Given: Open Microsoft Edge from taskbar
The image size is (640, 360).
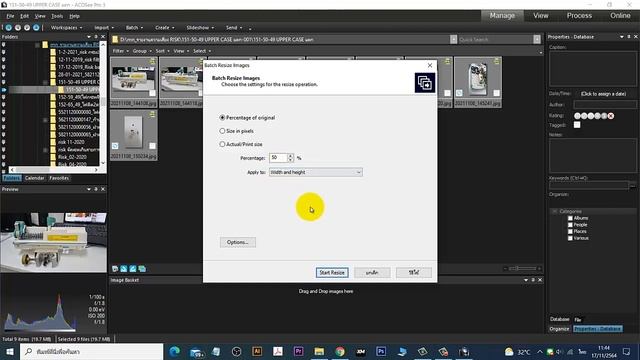Looking at the screenshot, I should tap(174, 351).
